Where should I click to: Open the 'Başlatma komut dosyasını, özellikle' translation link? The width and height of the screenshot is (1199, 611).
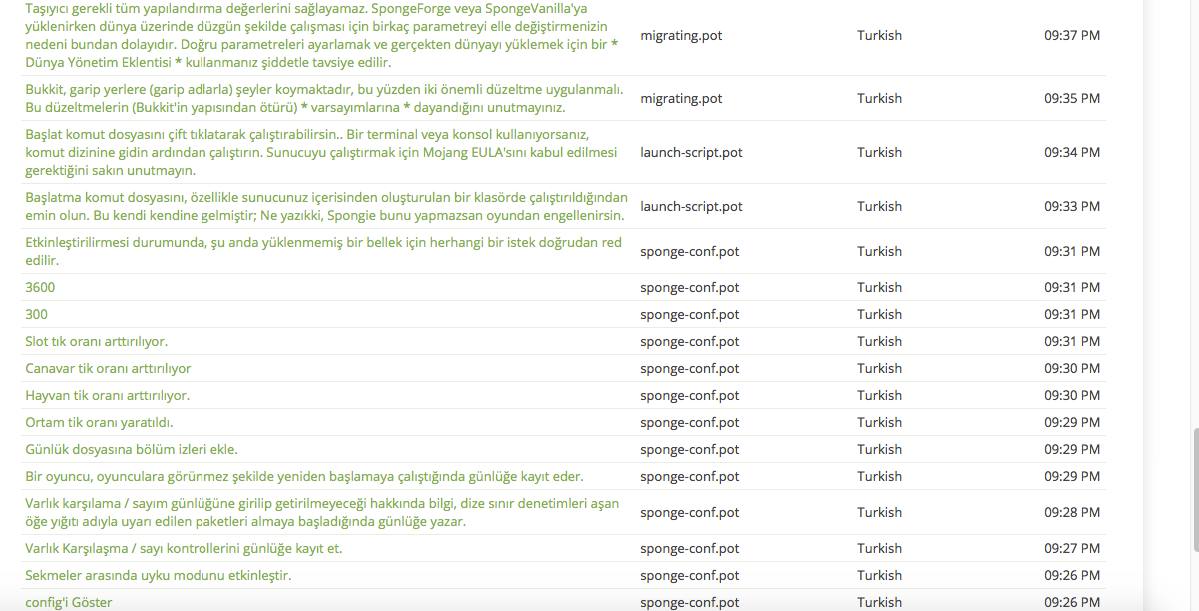[x=327, y=206]
